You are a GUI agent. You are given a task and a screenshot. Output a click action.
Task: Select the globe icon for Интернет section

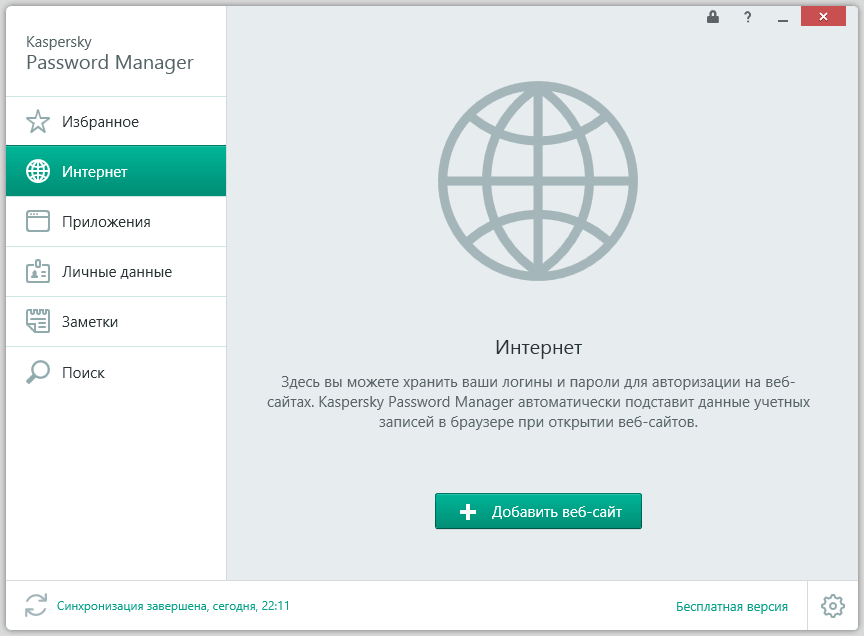[37, 171]
